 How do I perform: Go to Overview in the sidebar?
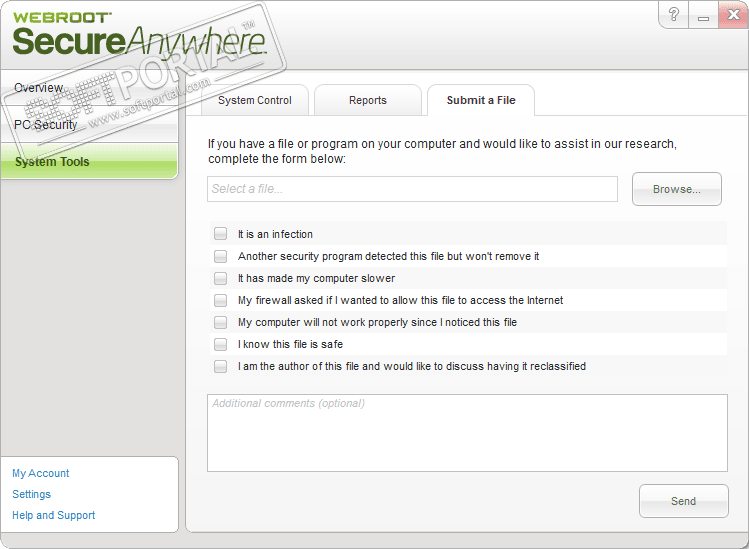[x=89, y=88]
